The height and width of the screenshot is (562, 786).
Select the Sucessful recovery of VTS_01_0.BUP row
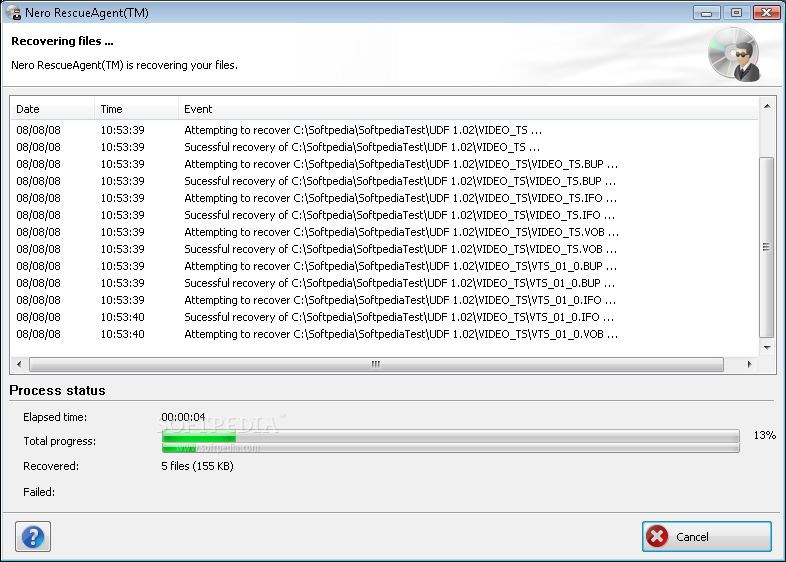(384, 284)
